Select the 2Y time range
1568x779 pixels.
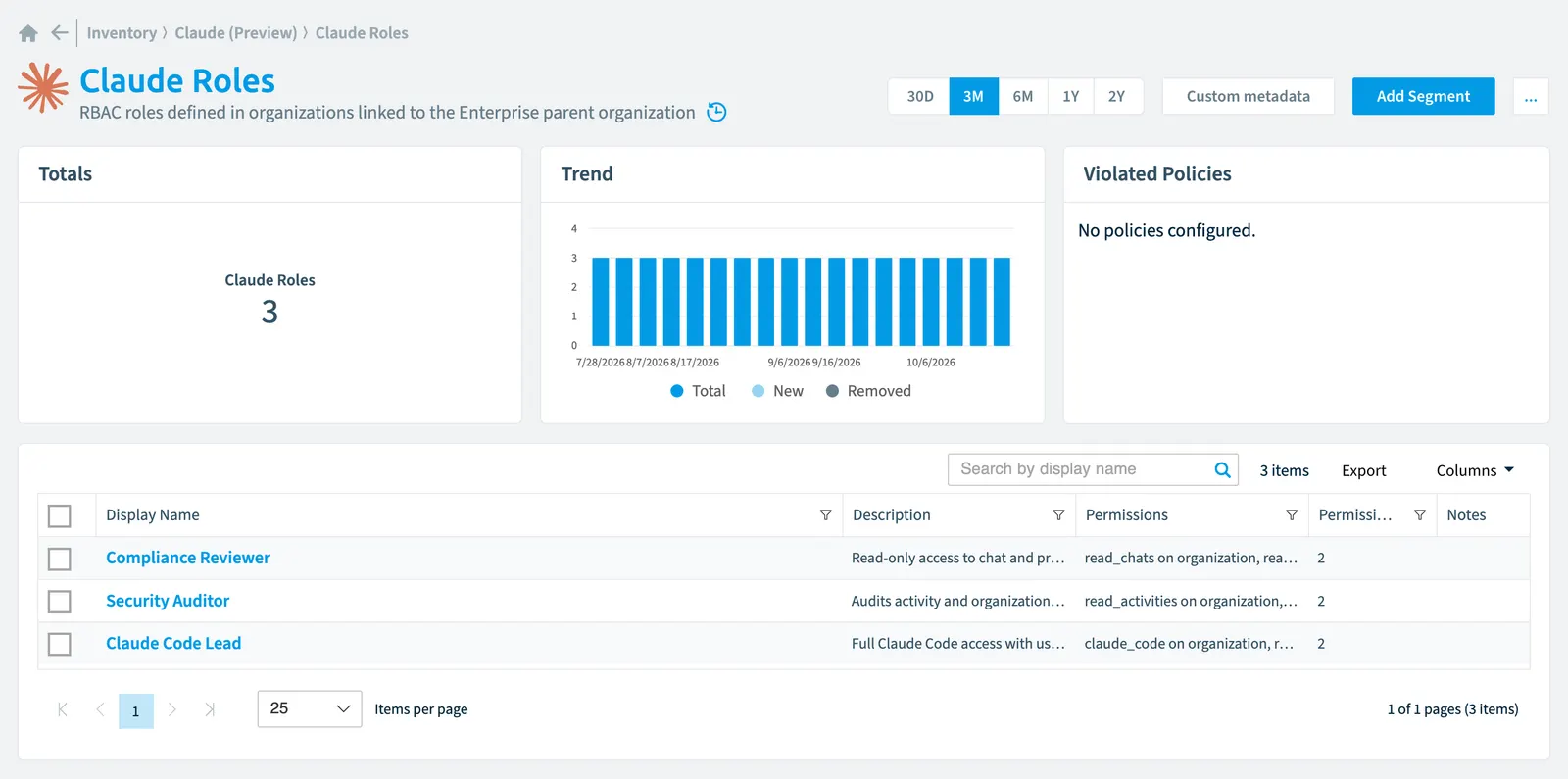pyautogui.click(x=1117, y=96)
